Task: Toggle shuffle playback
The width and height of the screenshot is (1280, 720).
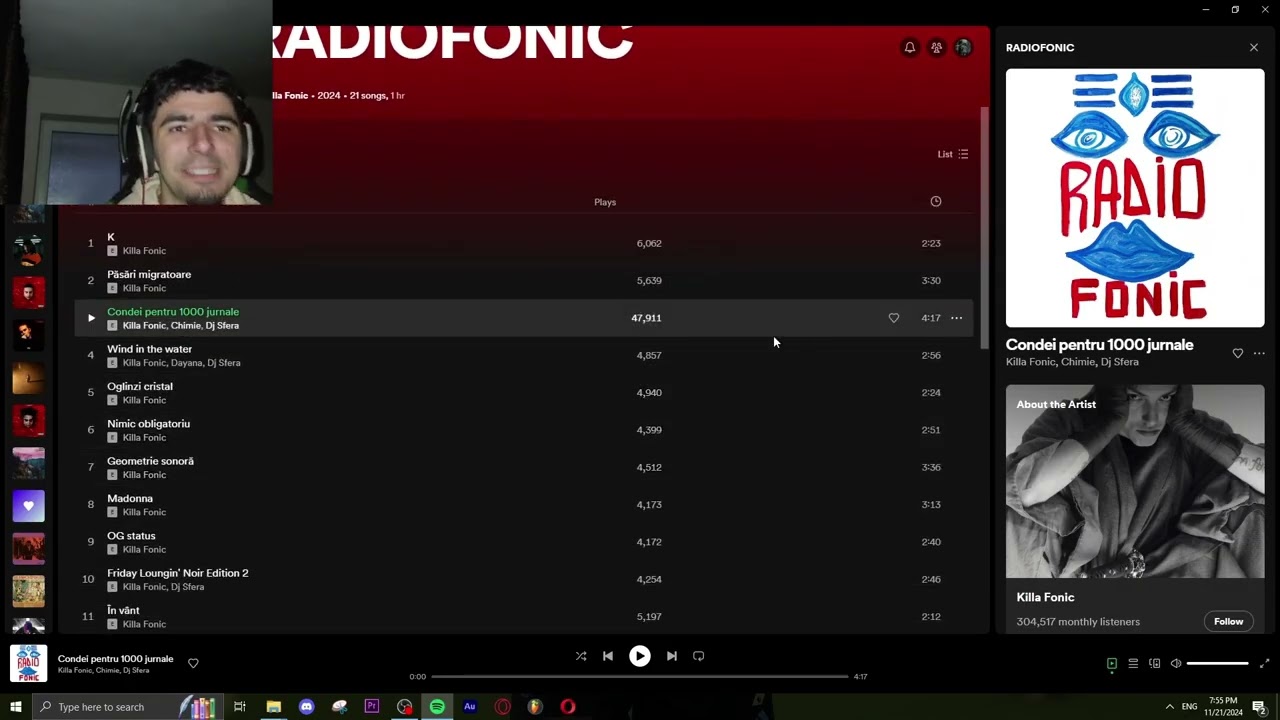Action: [x=581, y=656]
